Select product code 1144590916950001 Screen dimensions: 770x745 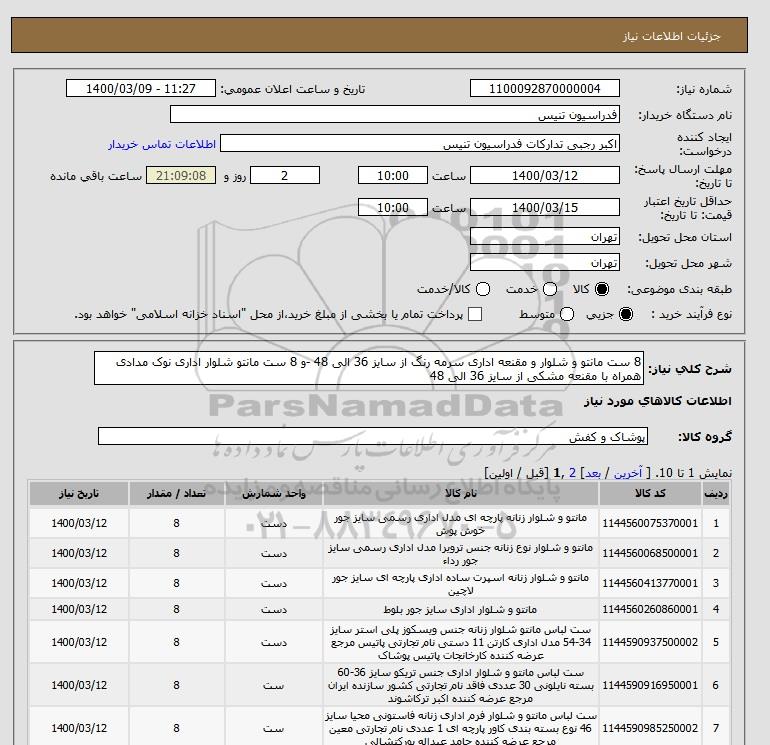point(650,686)
